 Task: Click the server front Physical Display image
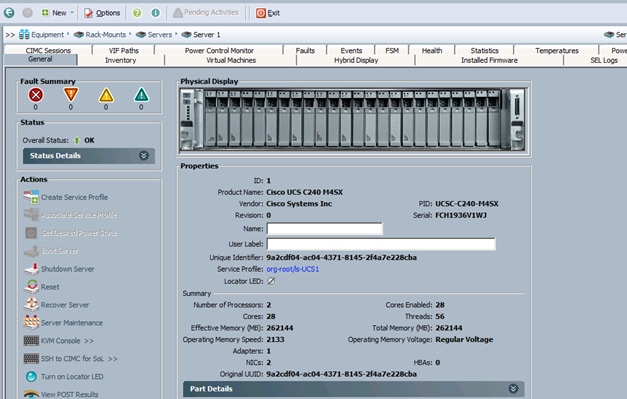coord(352,120)
